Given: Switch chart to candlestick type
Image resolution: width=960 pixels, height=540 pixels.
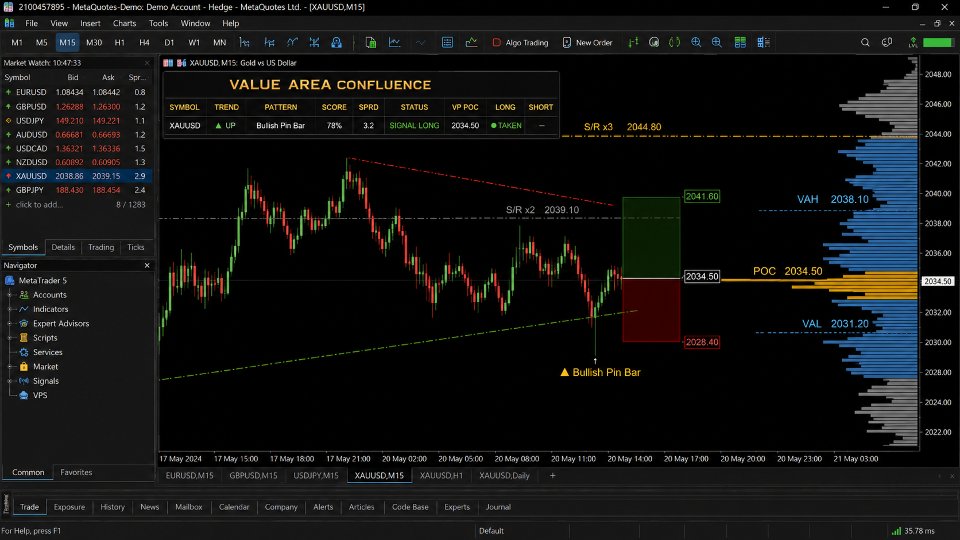Looking at the screenshot, I should click(269, 42).
